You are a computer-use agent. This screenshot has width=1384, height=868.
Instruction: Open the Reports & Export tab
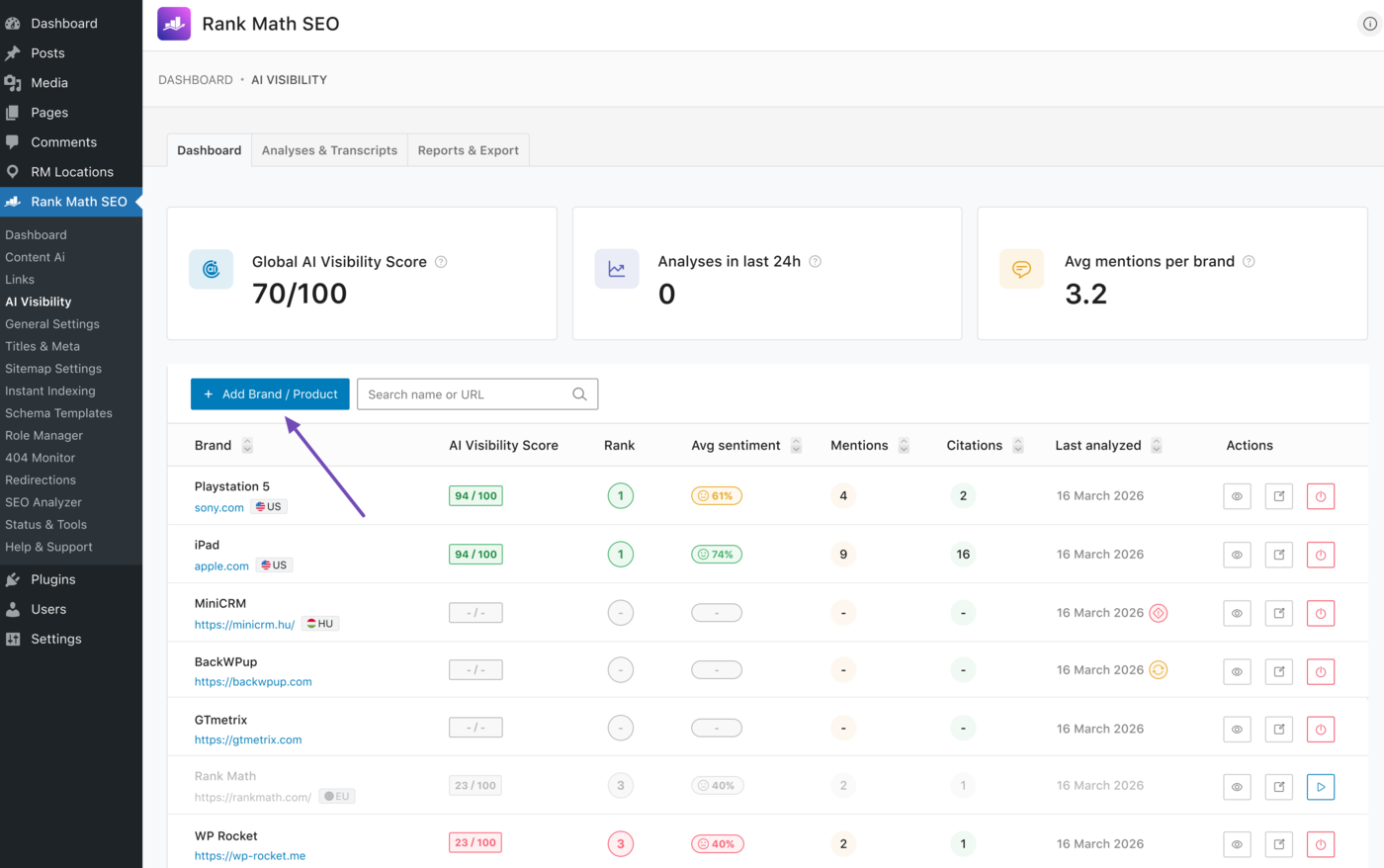[469, 150]
